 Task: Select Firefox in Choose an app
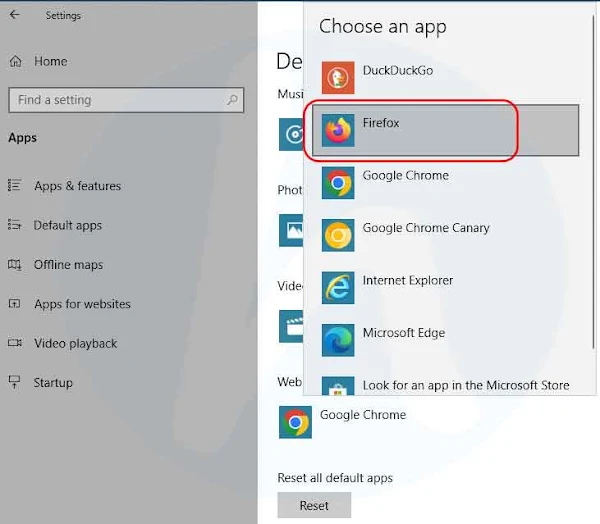coord(445,130)
